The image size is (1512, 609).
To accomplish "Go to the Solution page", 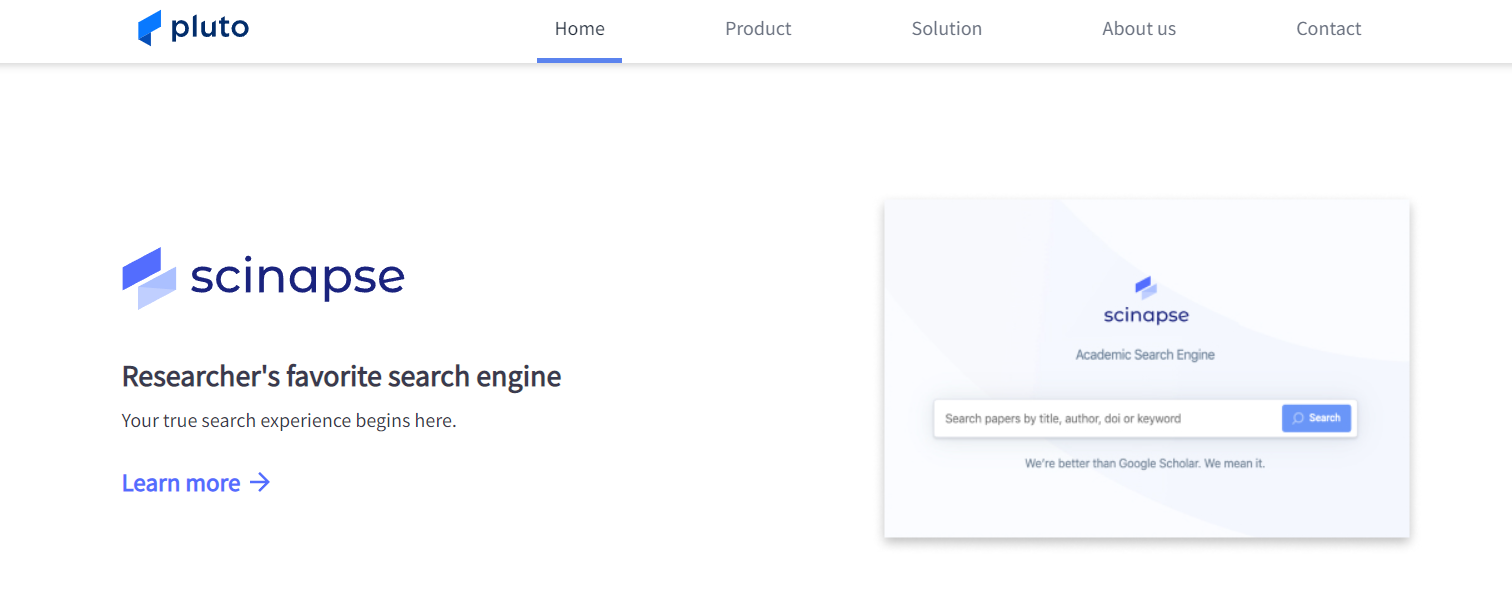I will point(947,29).
